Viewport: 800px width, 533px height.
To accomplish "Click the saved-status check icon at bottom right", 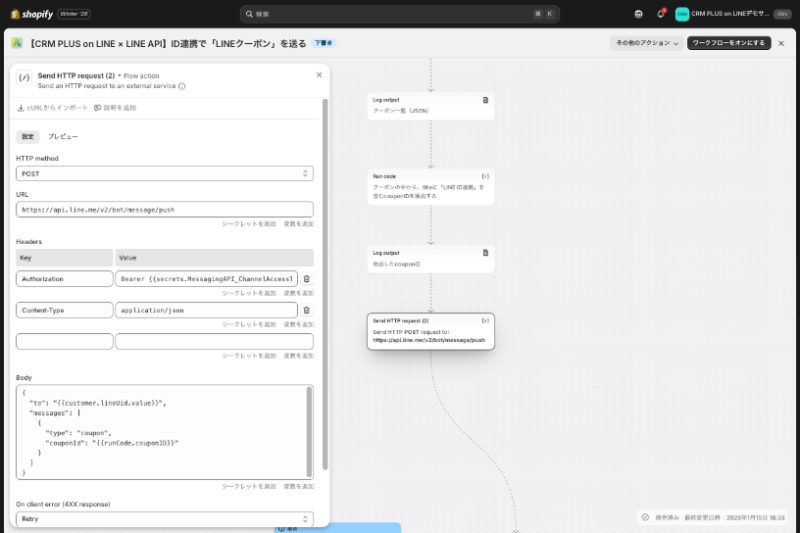I will tap(645, 517).
